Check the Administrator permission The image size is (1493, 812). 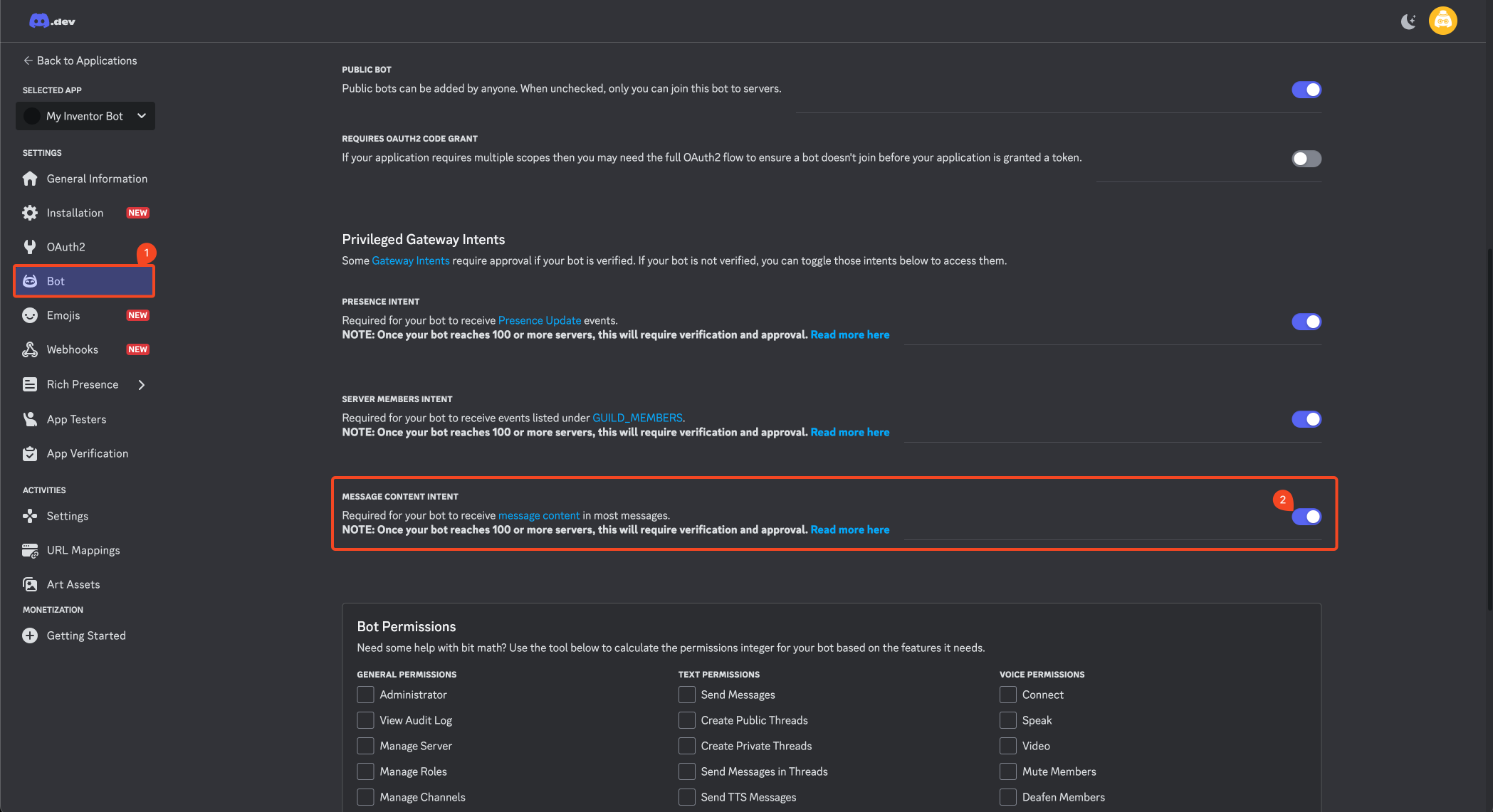365,695
